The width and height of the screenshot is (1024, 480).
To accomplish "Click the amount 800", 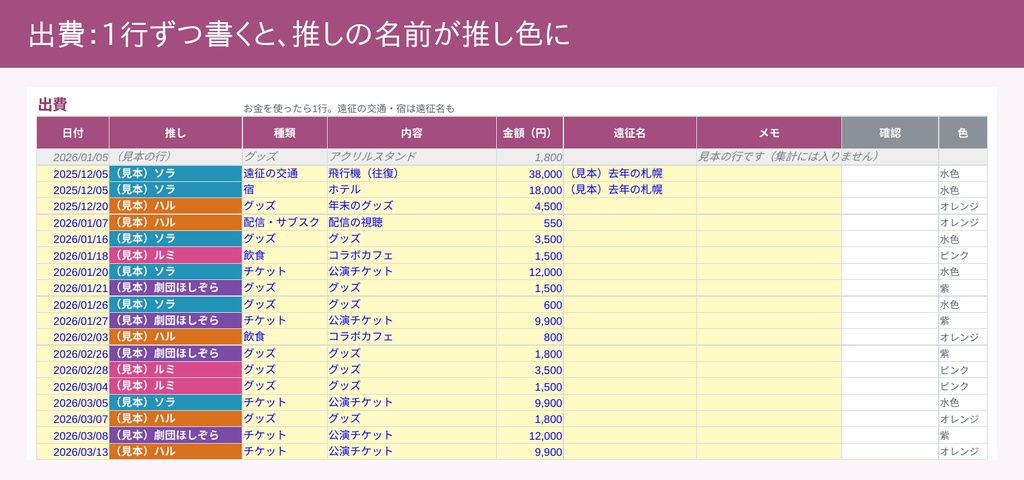I will pyautogui.click(x=530, y=337).
